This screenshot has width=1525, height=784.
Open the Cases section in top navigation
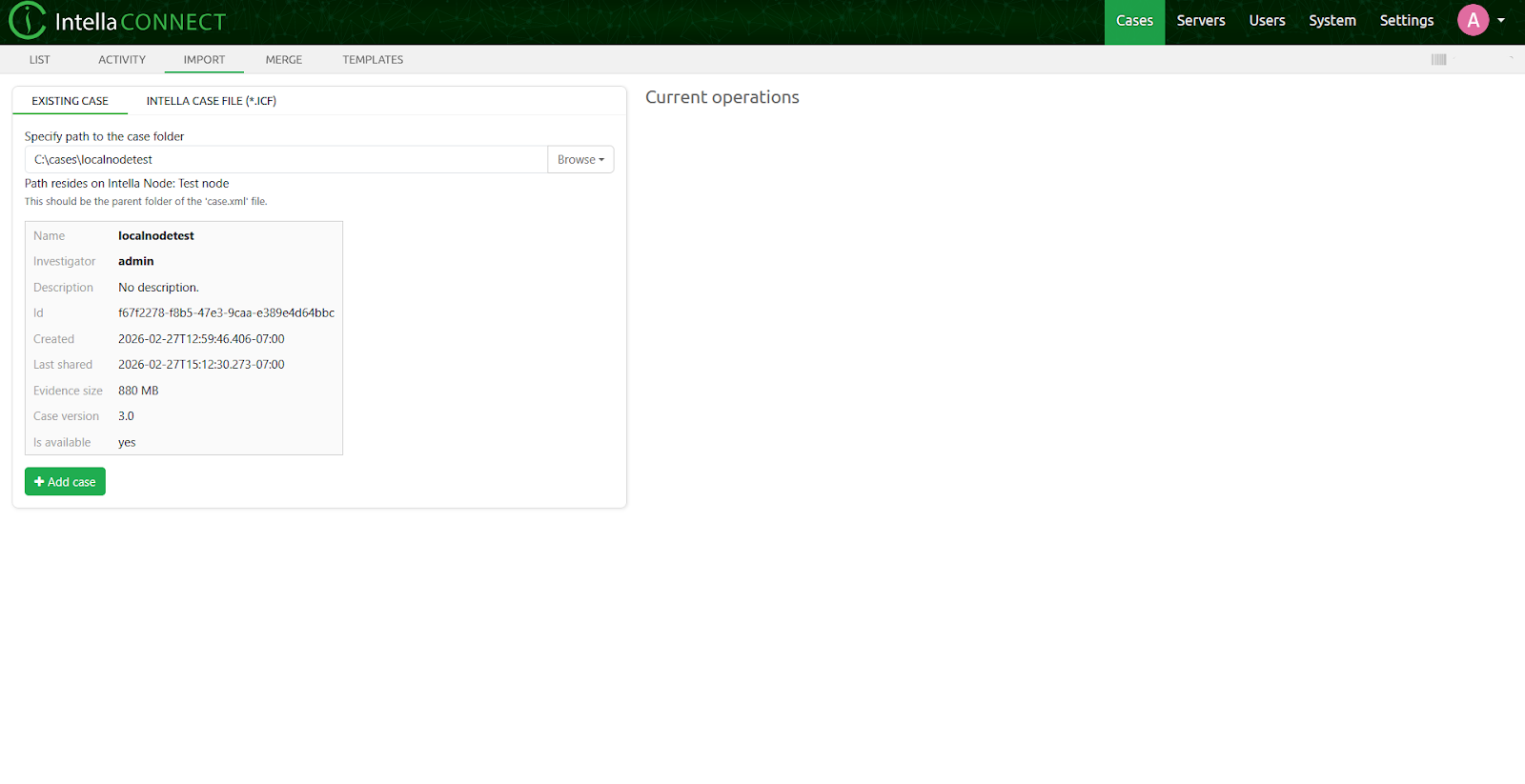pos(1134,21)
